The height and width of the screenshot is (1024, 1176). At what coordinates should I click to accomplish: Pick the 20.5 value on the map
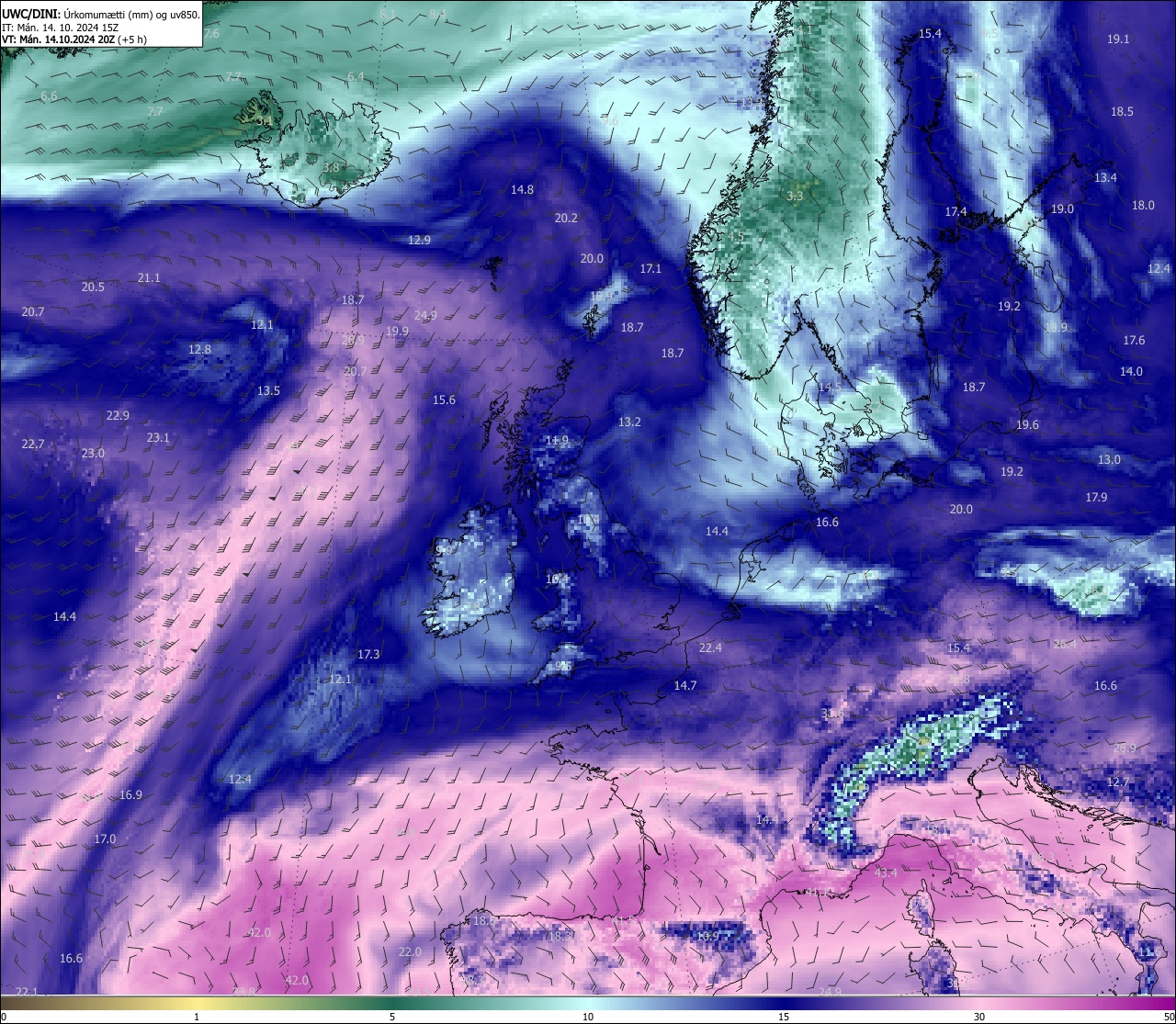93,287
